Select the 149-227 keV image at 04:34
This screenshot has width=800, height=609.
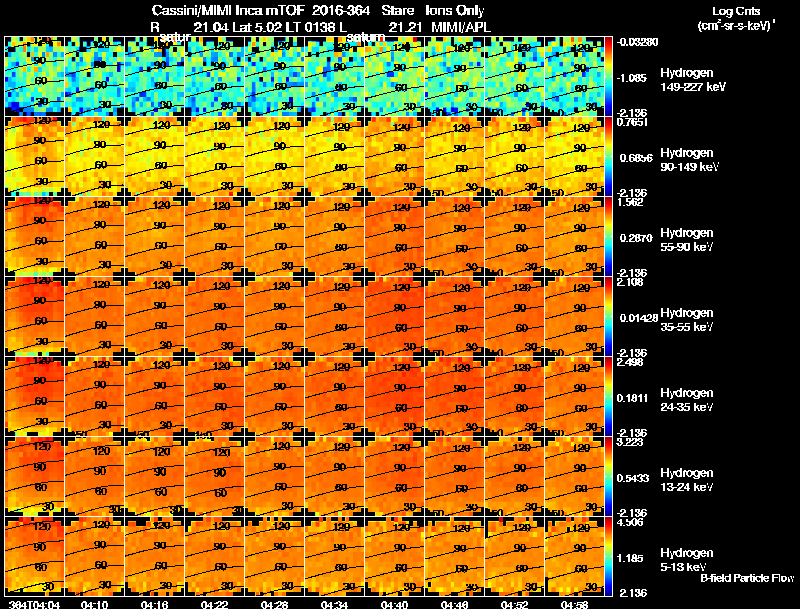[335, 76]
